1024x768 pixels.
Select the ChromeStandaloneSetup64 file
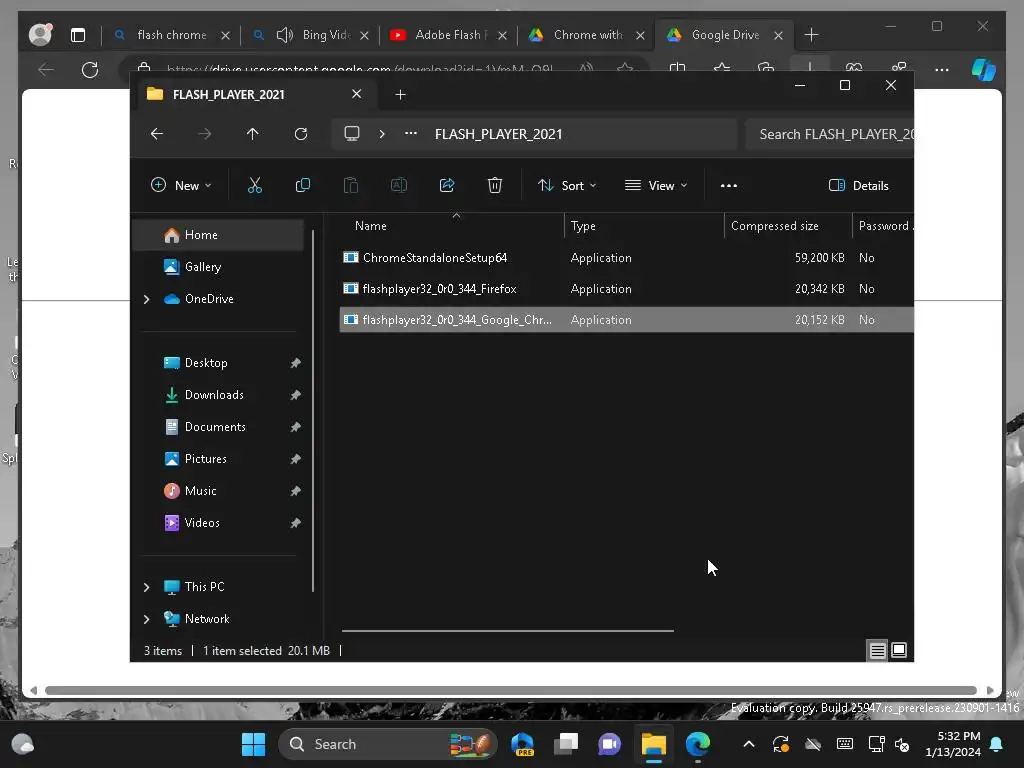(626, 258)
